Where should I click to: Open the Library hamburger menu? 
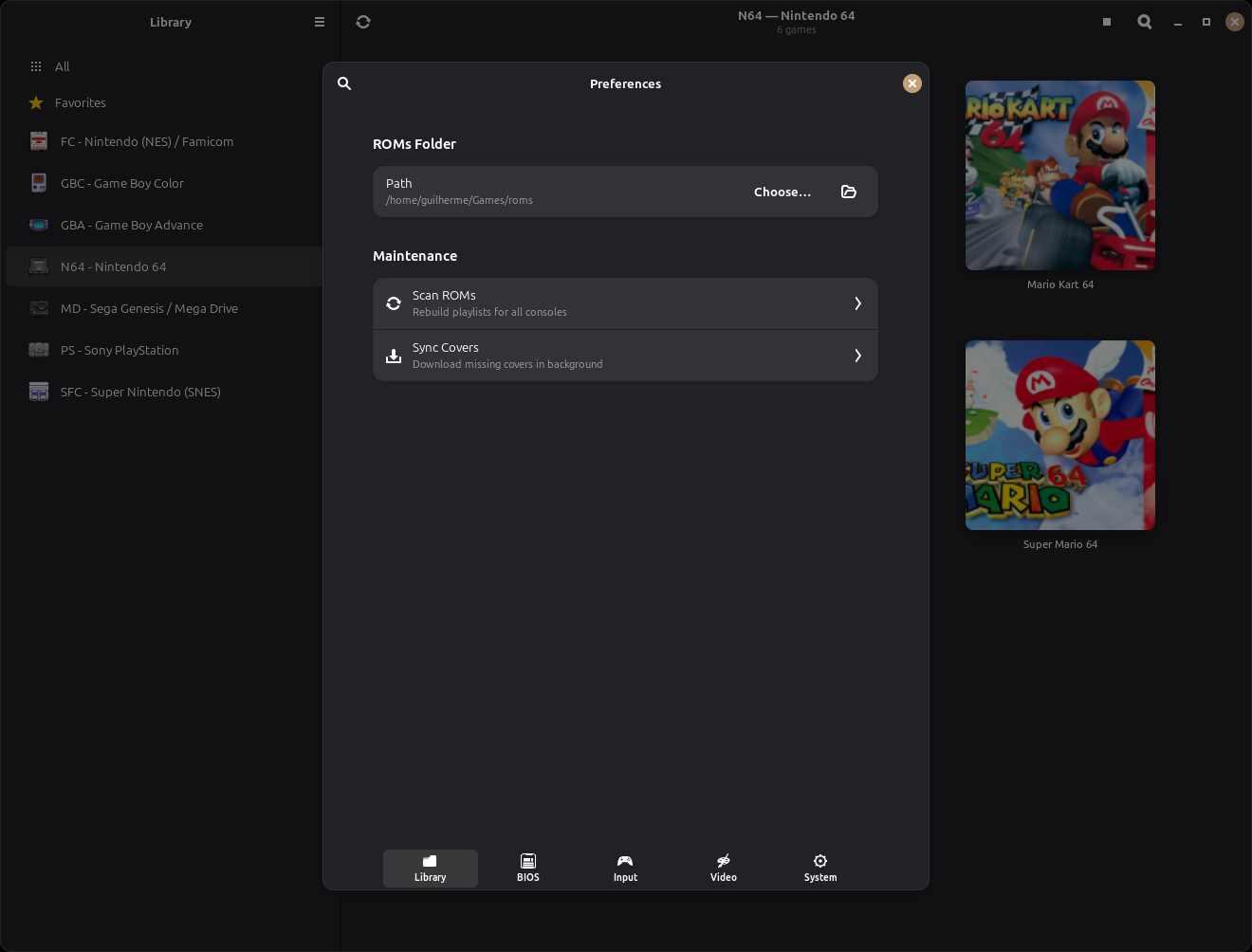[x=320, y=22]
